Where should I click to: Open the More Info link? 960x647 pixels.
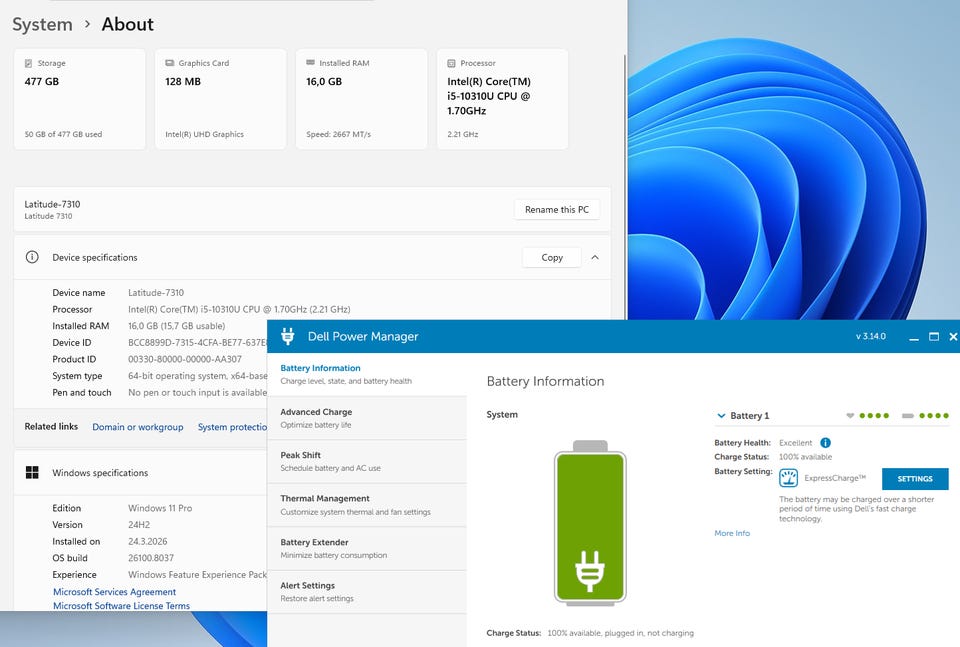(732, 533)
